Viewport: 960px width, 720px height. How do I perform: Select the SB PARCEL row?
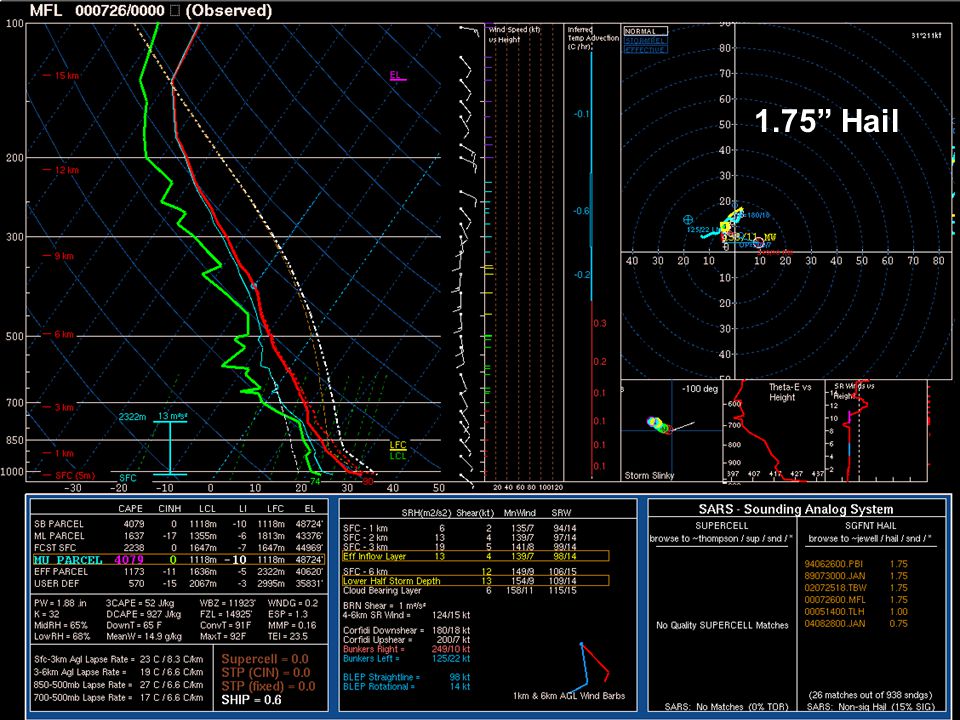178,524
